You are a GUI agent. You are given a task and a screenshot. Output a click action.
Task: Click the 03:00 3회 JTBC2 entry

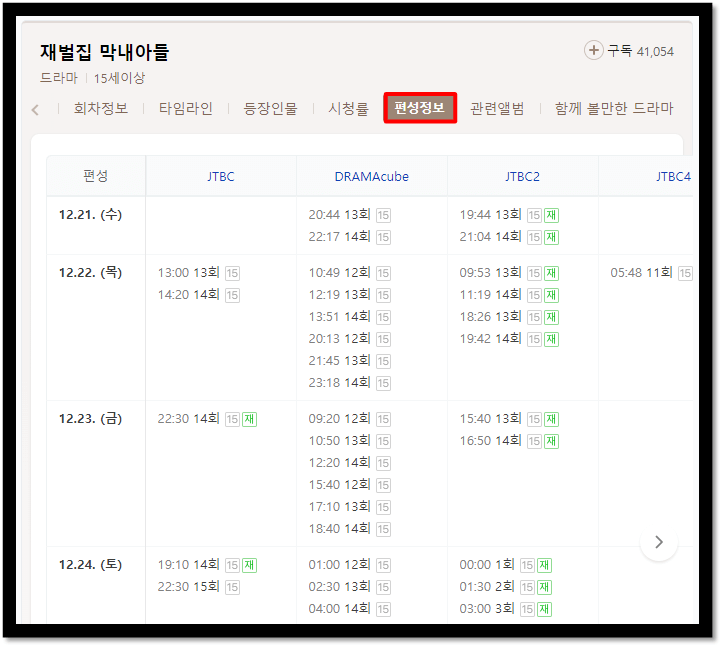point(506,610)
